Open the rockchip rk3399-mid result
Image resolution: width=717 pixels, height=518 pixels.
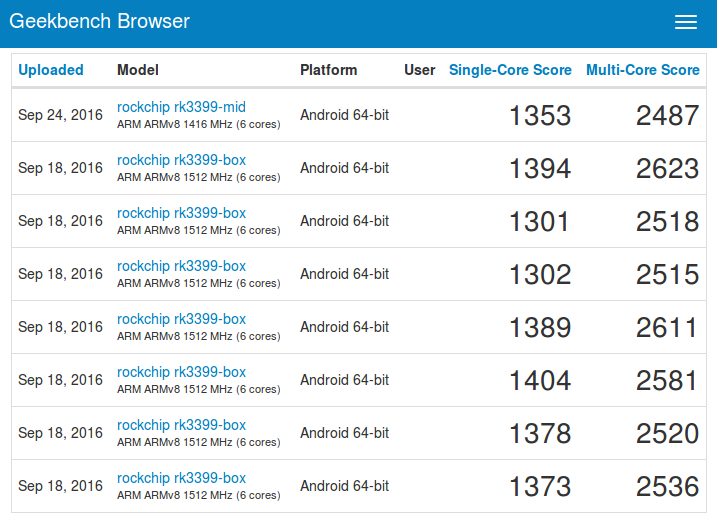181,107
